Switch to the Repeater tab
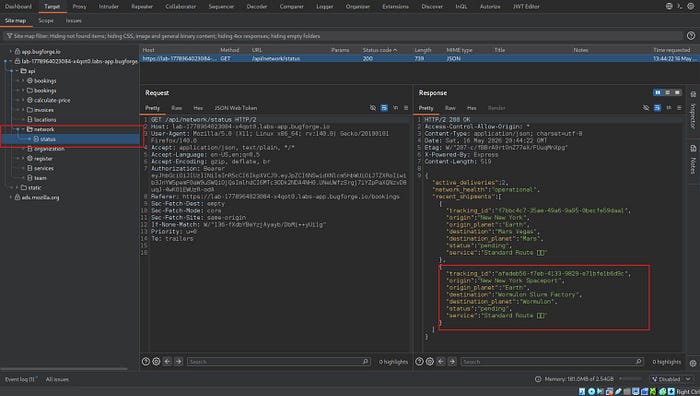700x396 pixels. tap(142, 7)
